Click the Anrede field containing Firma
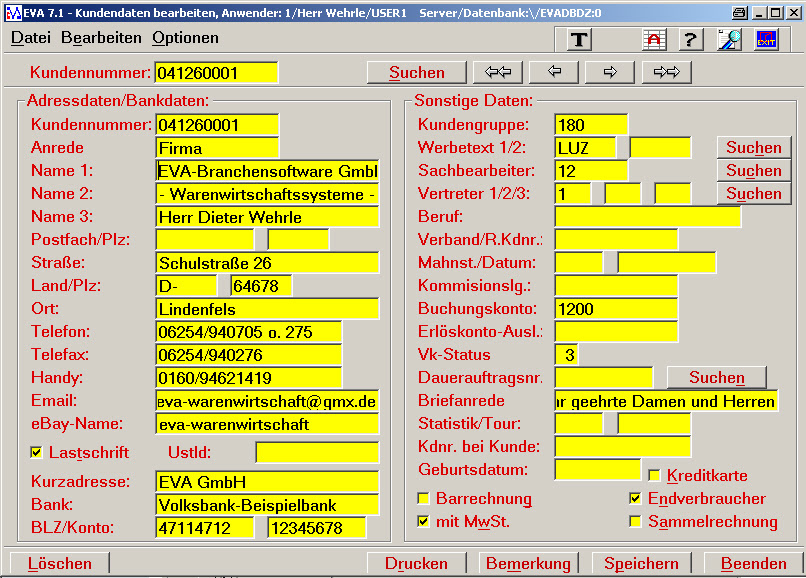 click(x=217, y=148)
